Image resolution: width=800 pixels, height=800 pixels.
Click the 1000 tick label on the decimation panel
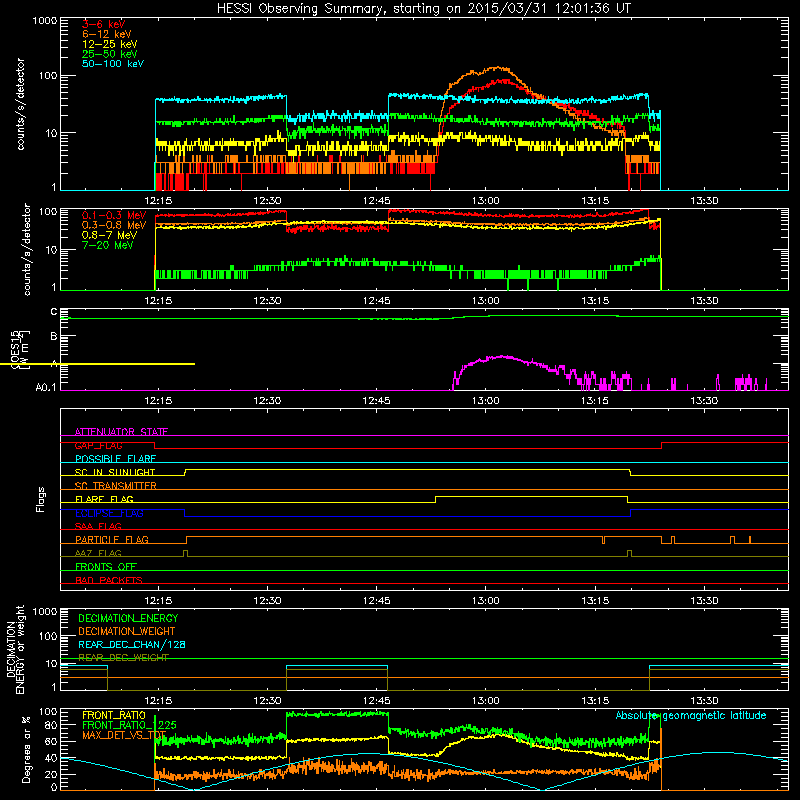(45, 611)
